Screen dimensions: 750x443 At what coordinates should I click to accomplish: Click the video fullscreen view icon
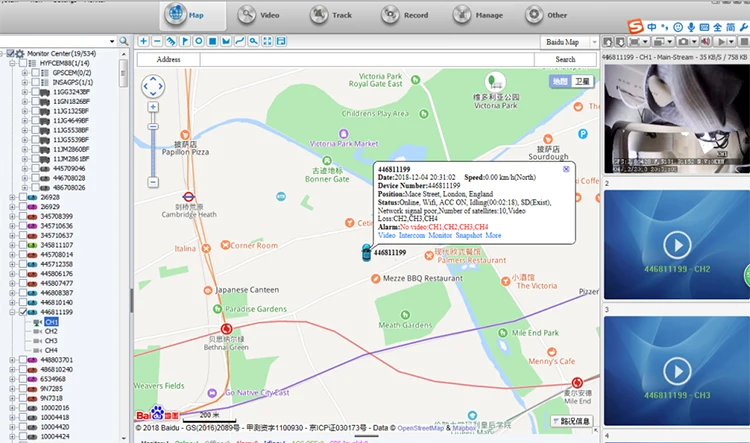click(x=634, y=42)
